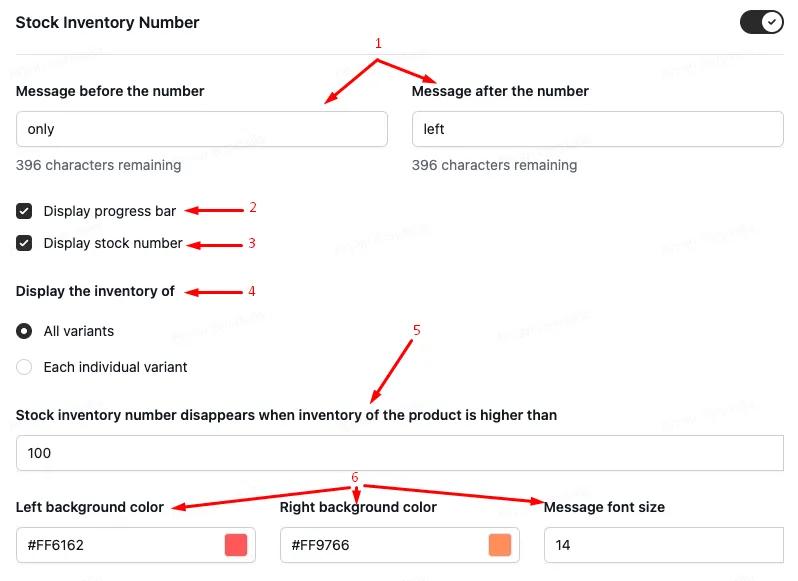Open the orange Right background color swatch
The height and width of the screenshot is (581, 798).
[500, 545]
